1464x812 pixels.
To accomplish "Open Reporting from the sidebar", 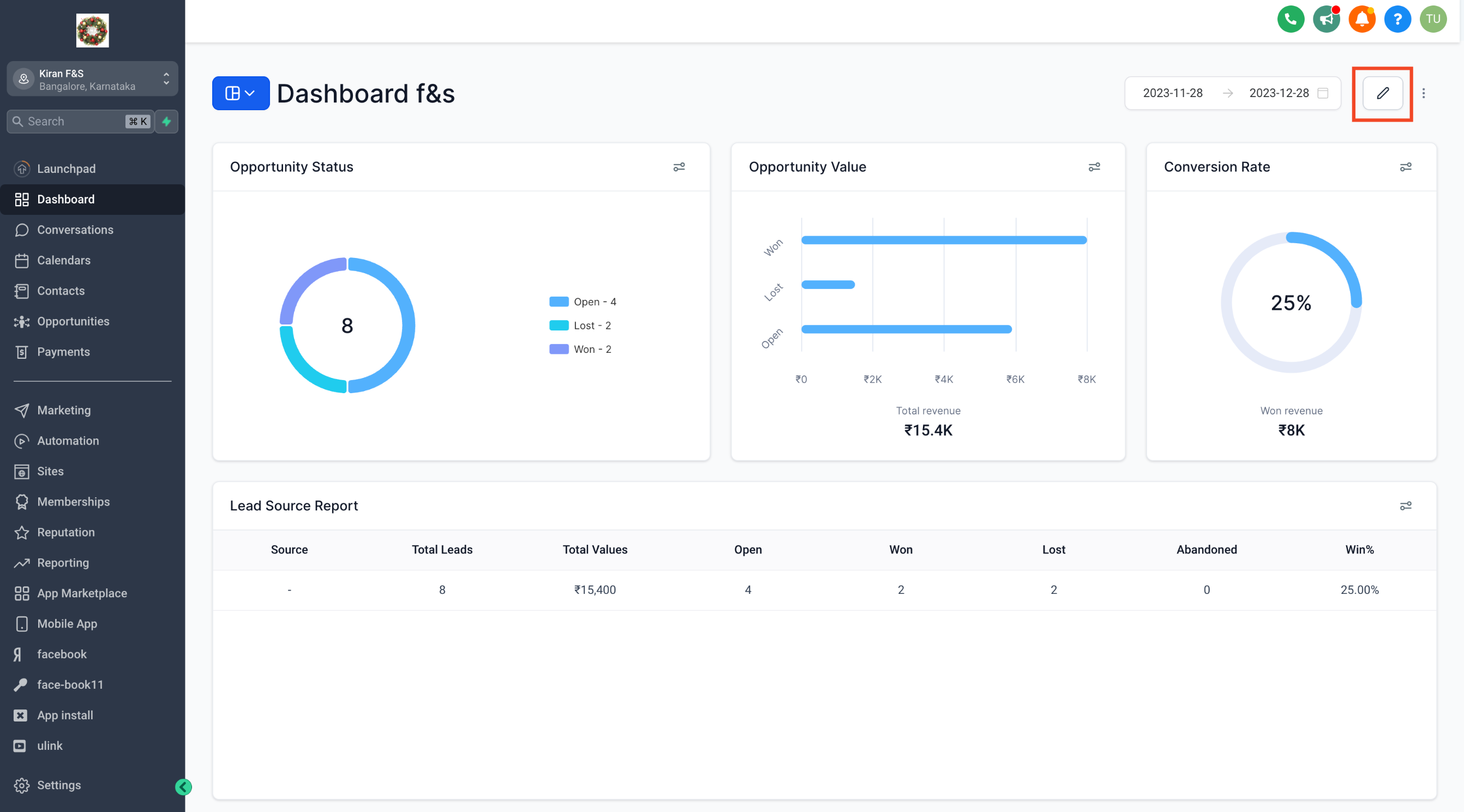I will point(63,563).
